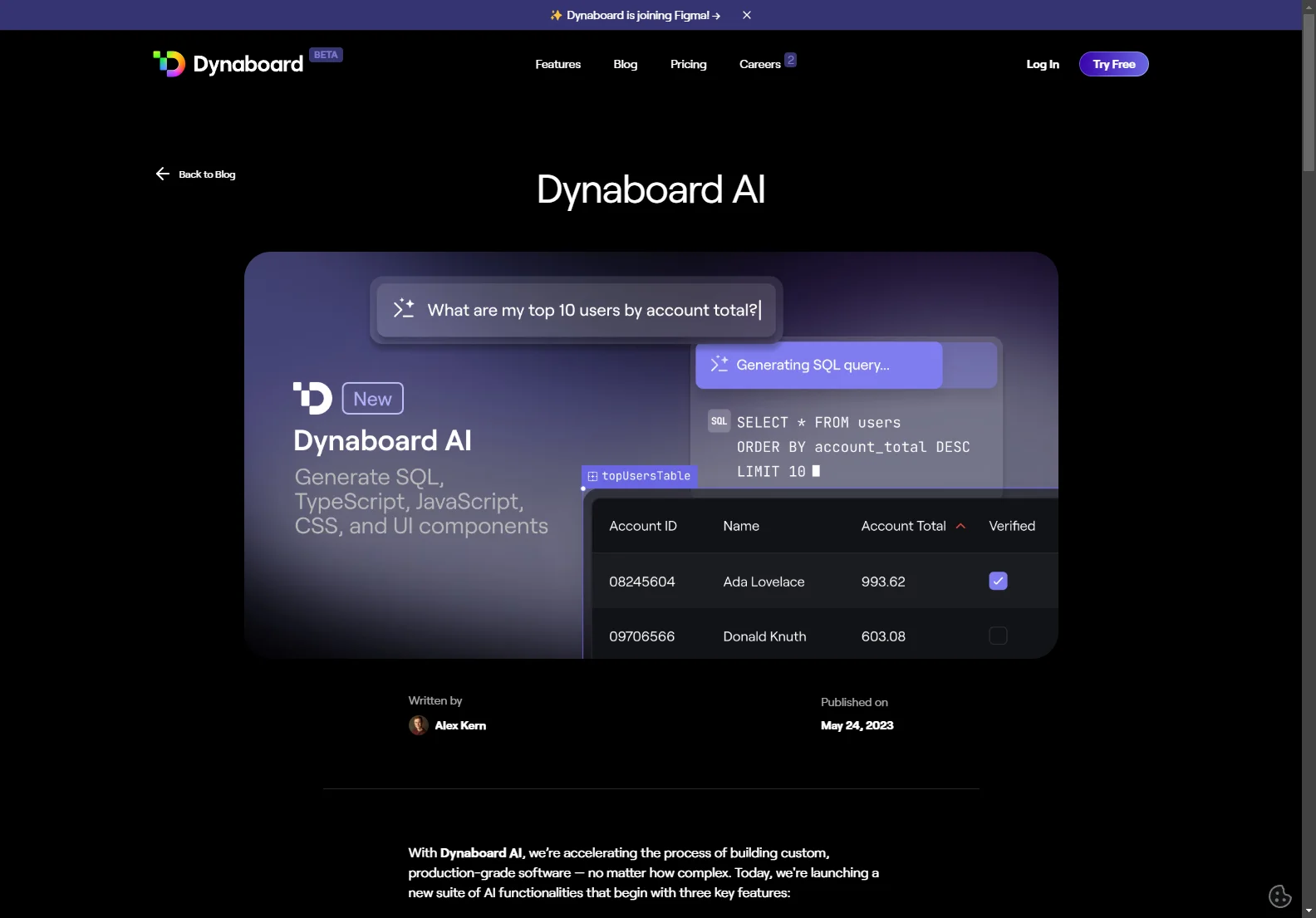Click the sparkle icon in announcement banner

click(x=556, y=15)
